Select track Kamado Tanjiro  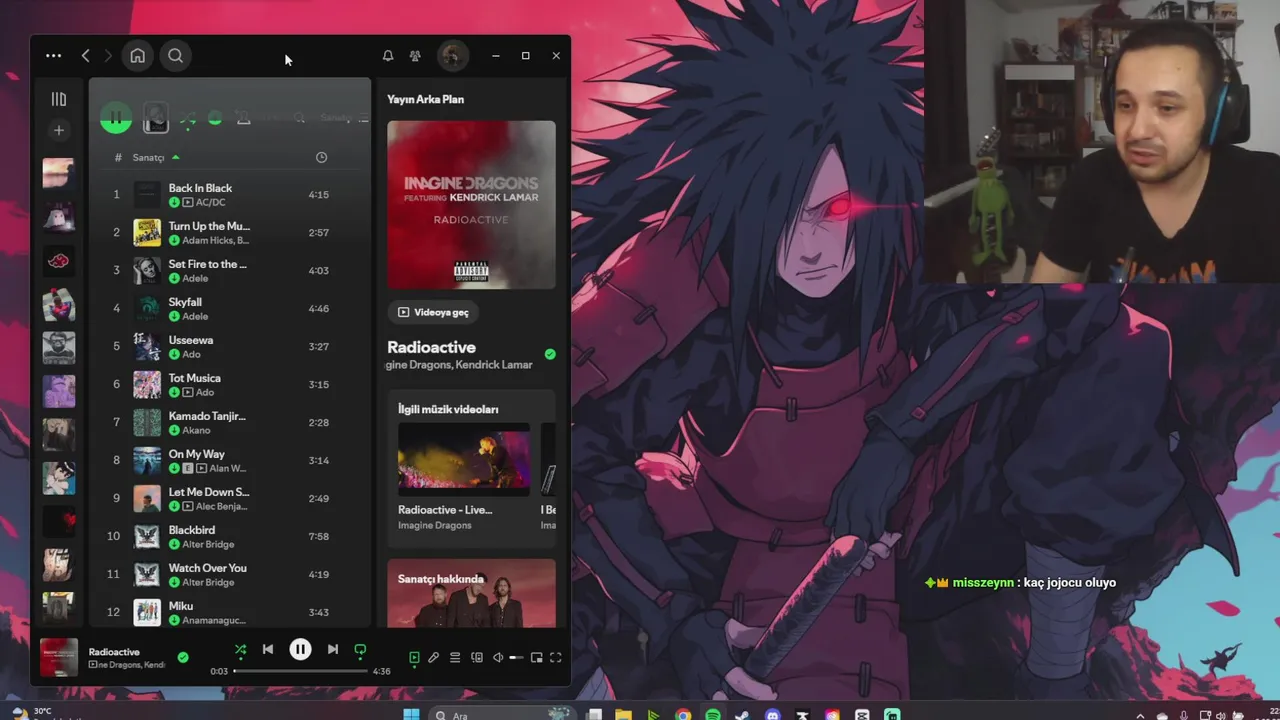coord(230,422)
